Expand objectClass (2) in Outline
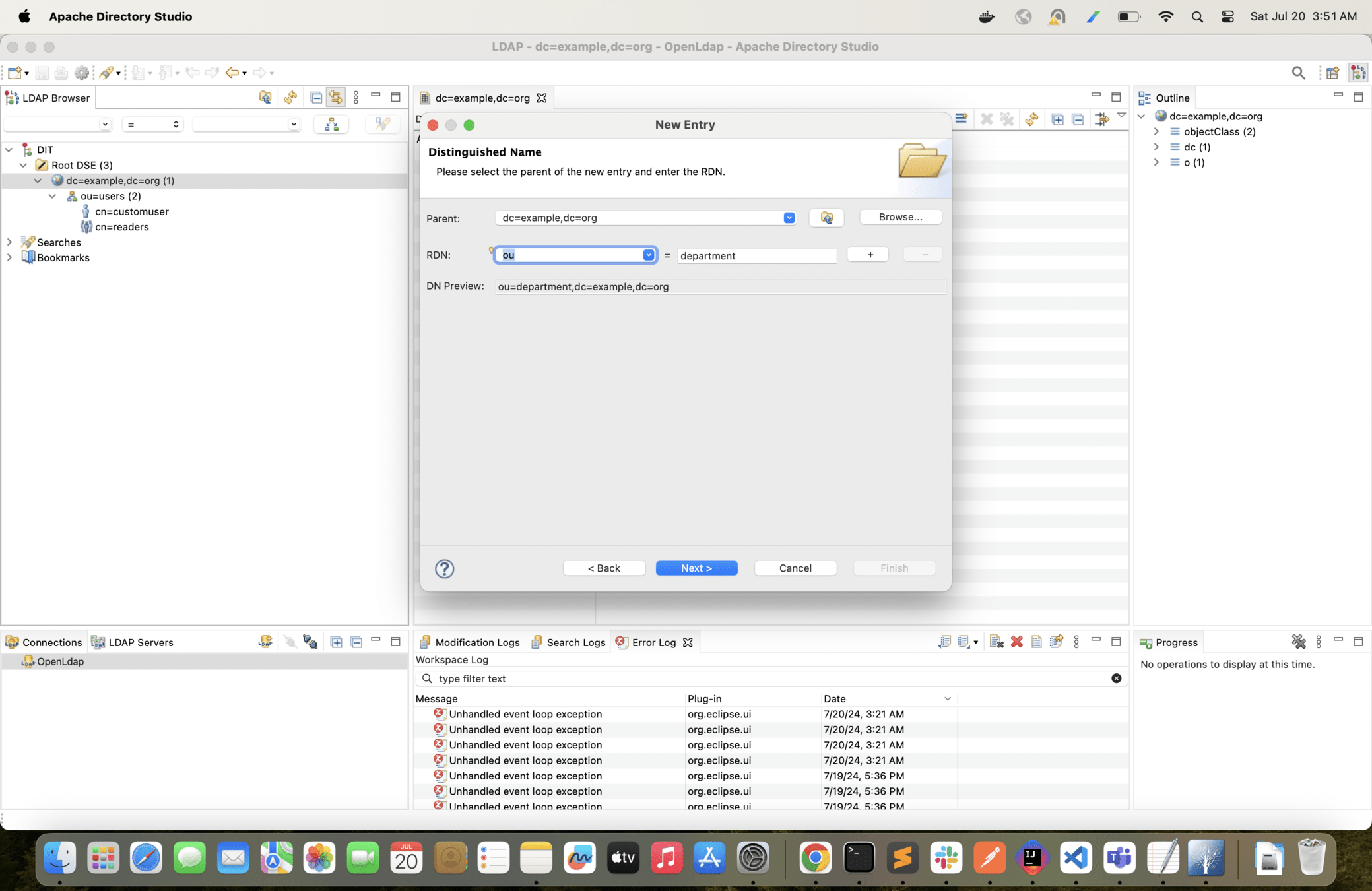Image resolution: width=1372 pixels, height=891 pixels. click(1156, 131)
